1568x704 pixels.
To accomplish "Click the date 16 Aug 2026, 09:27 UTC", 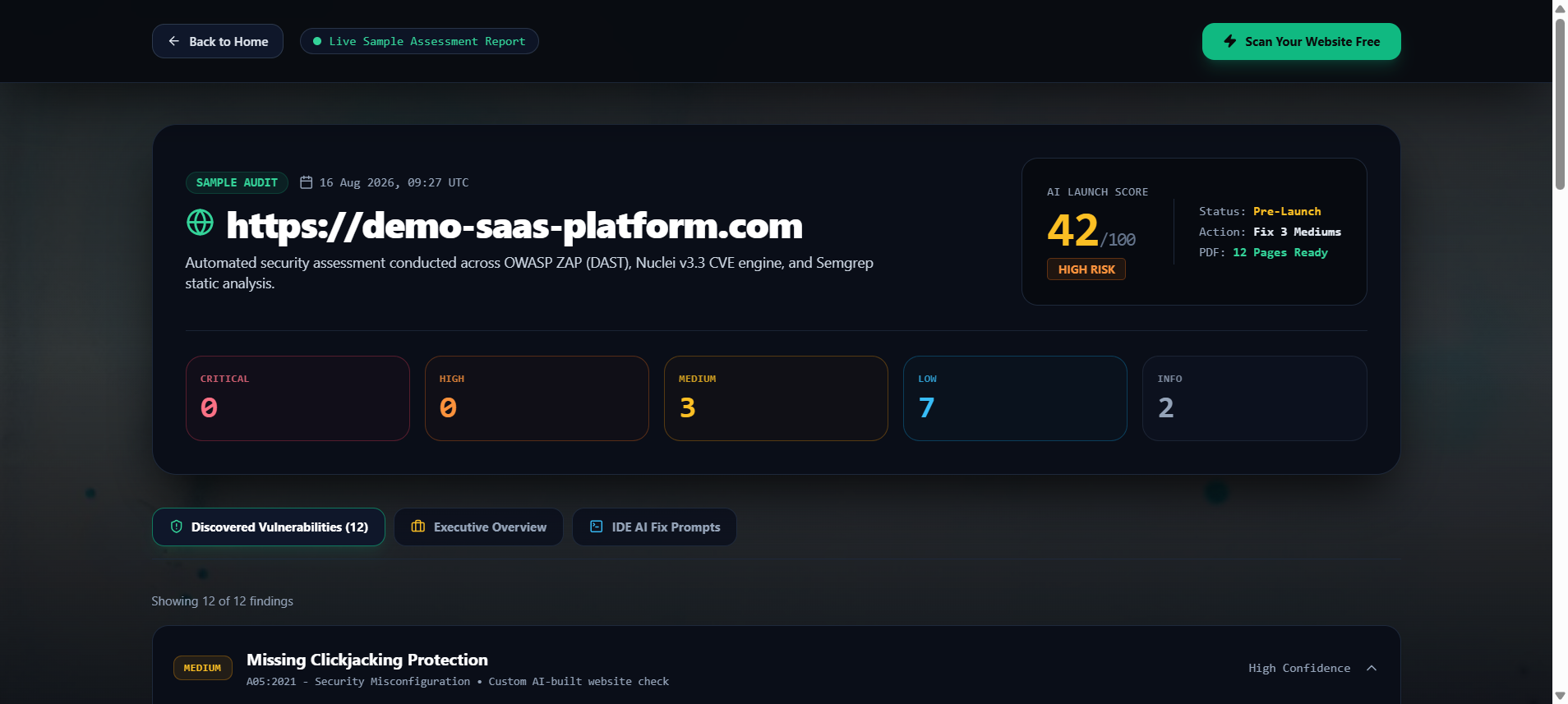I will [x=394, y=182].
